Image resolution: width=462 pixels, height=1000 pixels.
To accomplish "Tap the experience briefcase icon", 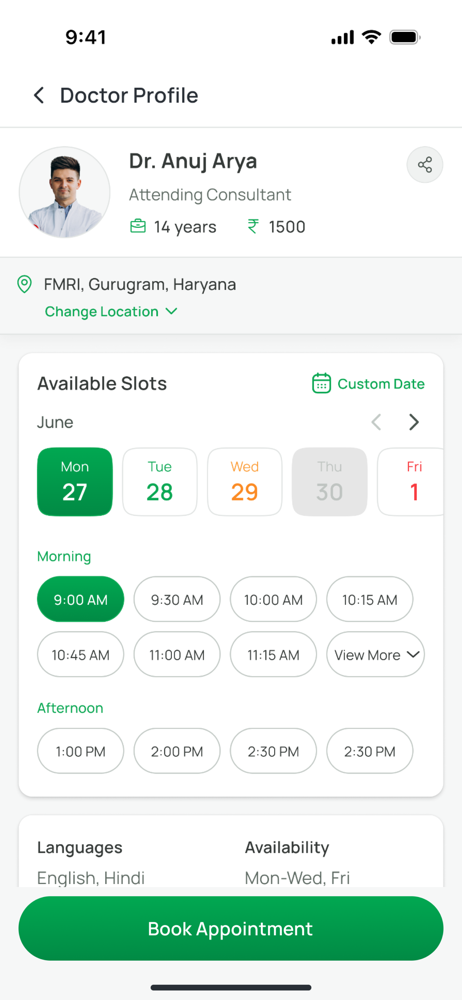I will (138, 226).
